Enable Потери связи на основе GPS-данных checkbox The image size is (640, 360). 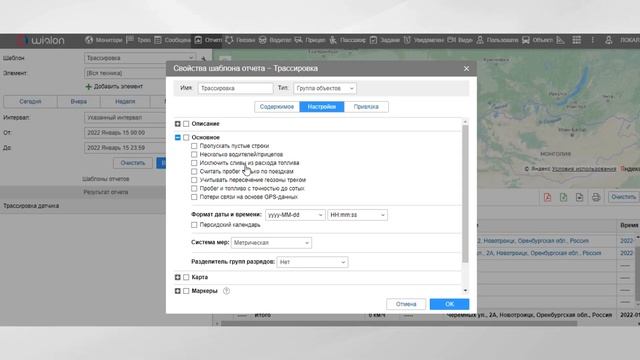click(194, 197)
